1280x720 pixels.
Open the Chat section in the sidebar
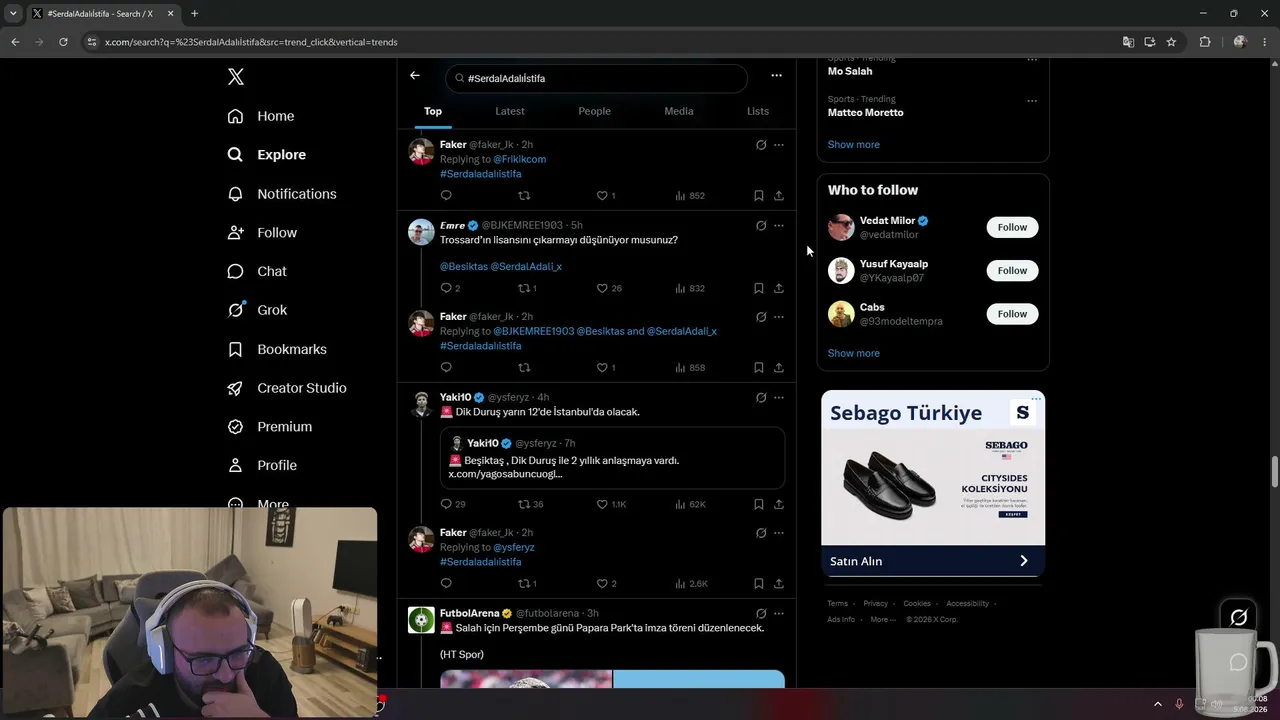(x=257, y=271)
